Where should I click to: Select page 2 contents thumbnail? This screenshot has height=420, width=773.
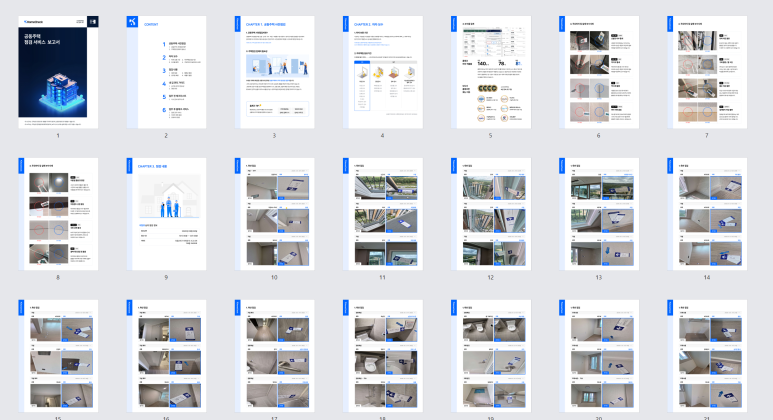click(166, 72)
